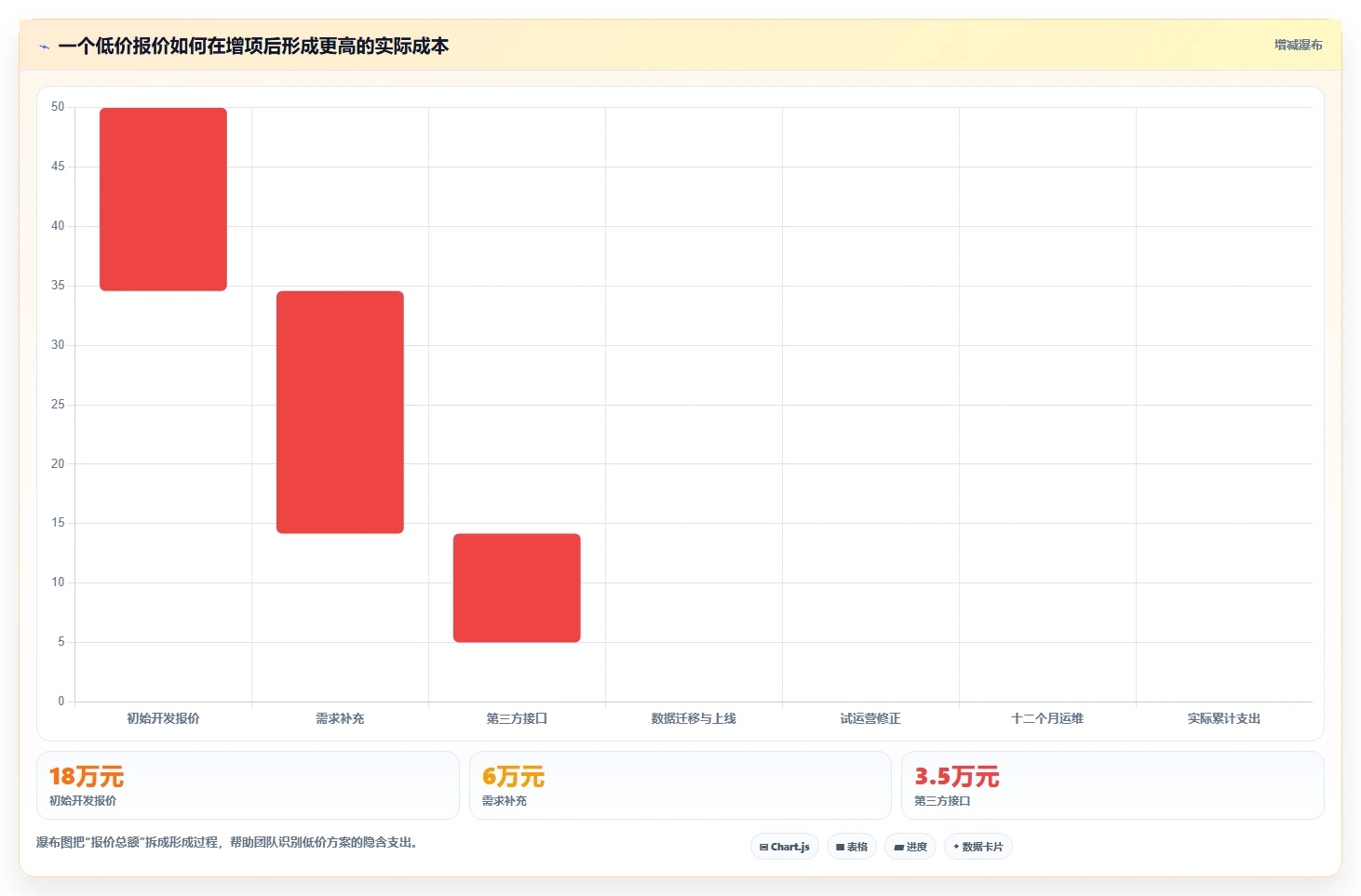
Task: Click the 实际累计支出 x-axis label
Action: click(1224, 718)
